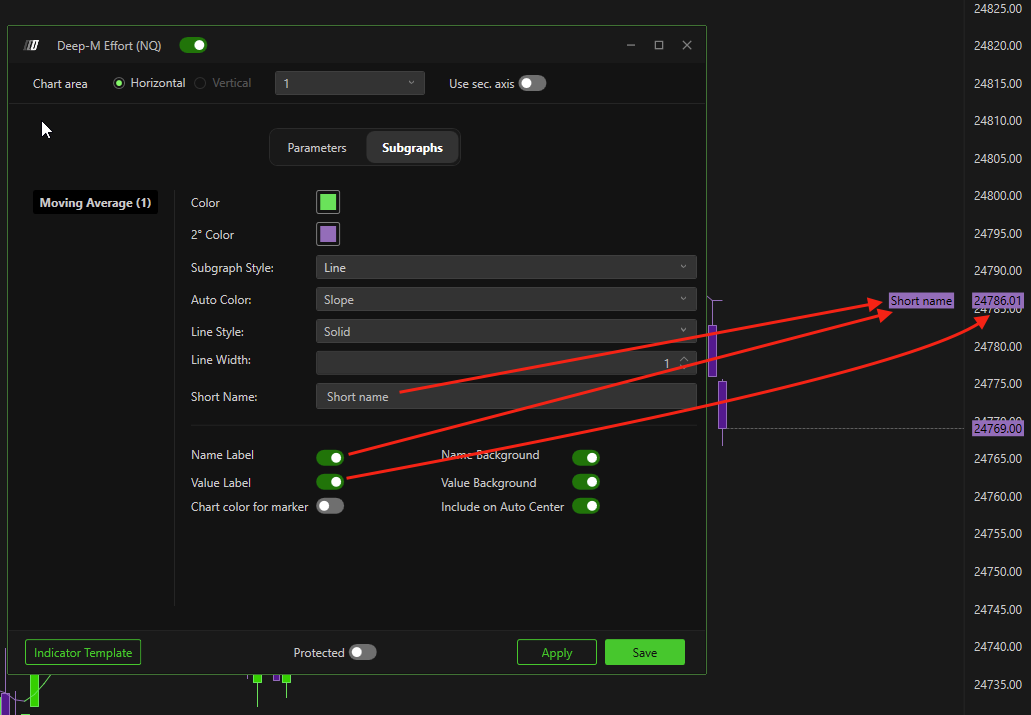This screenshot has height=715, width=1031.
Task: Close the Deep-M Effort dialog
Action: 687,45
